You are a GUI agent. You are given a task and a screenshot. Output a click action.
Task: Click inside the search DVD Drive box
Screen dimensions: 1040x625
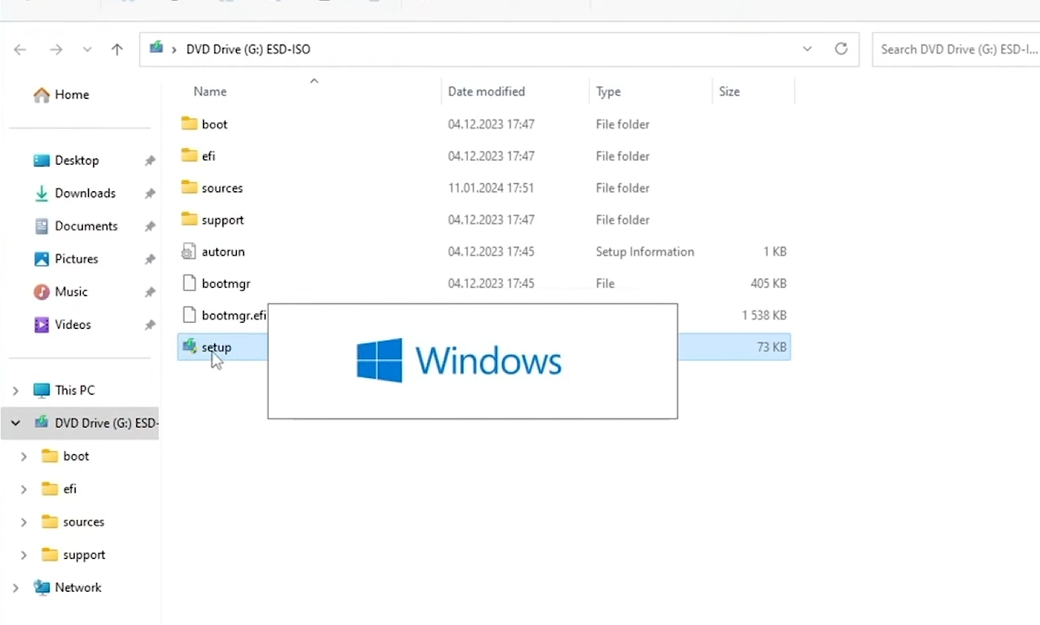tap(955, 48)
